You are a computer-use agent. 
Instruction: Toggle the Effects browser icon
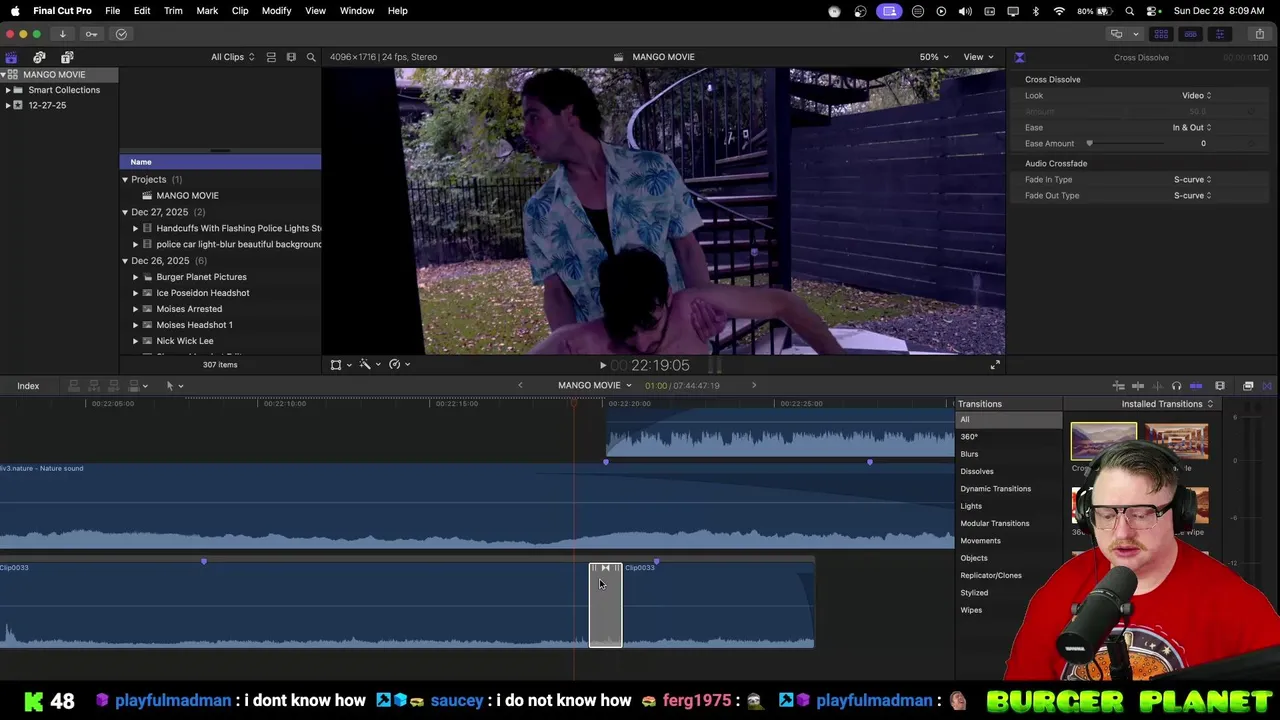[1248, 386]
